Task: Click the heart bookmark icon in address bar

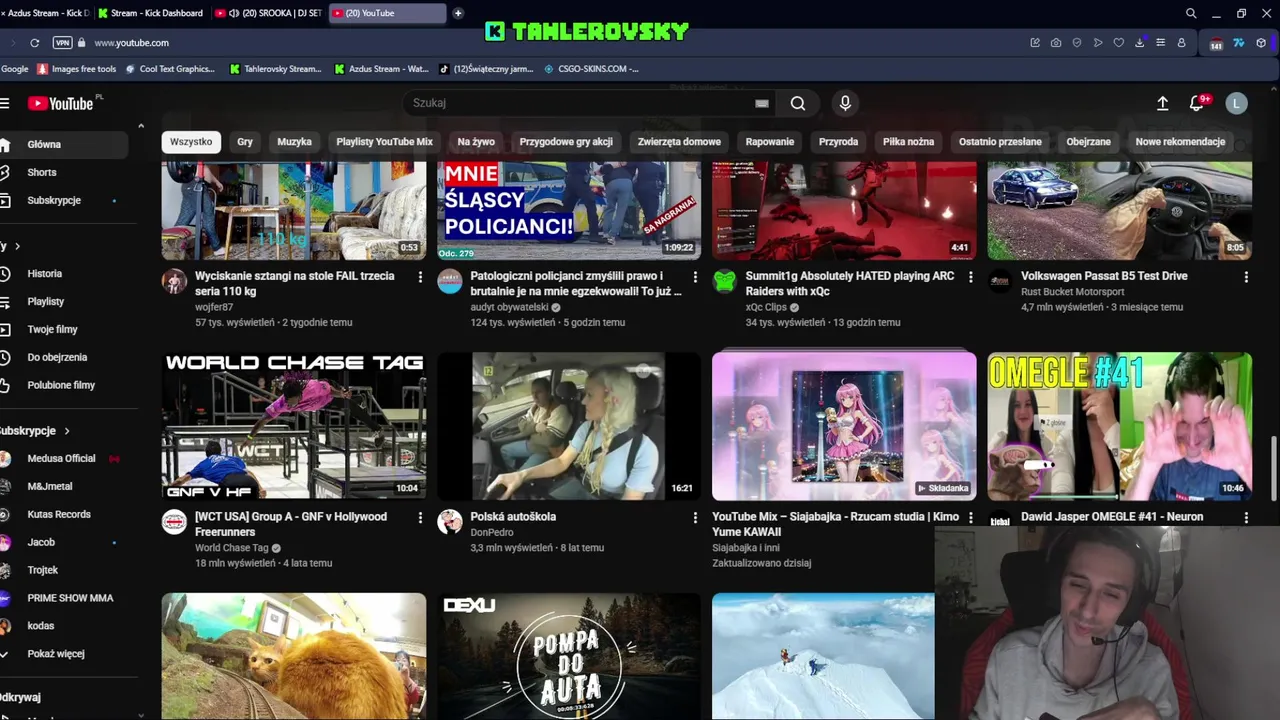Action: 1119,43
